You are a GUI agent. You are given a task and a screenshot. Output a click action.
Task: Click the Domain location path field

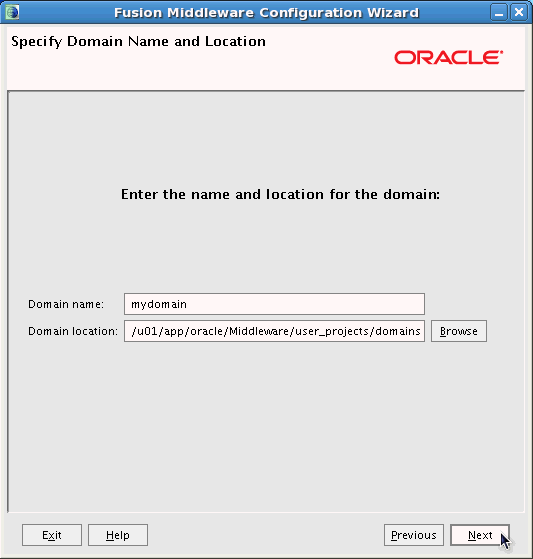pyautogui.click(x=274, y=331)
